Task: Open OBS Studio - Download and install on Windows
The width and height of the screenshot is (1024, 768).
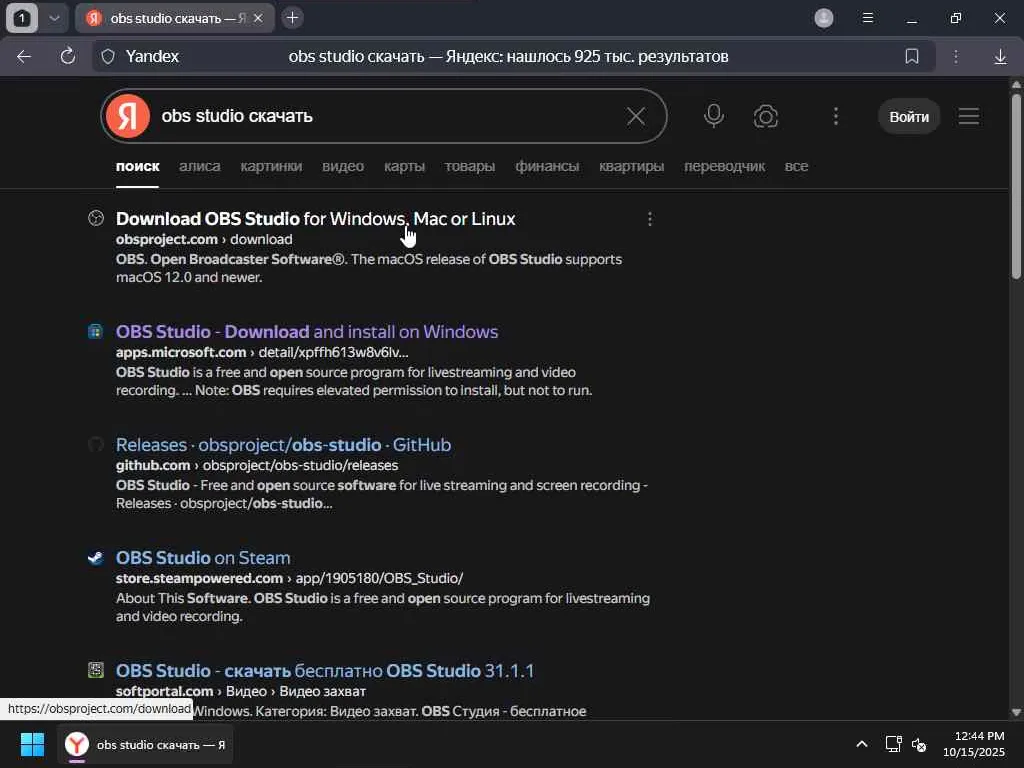Action: pos(307,332)
